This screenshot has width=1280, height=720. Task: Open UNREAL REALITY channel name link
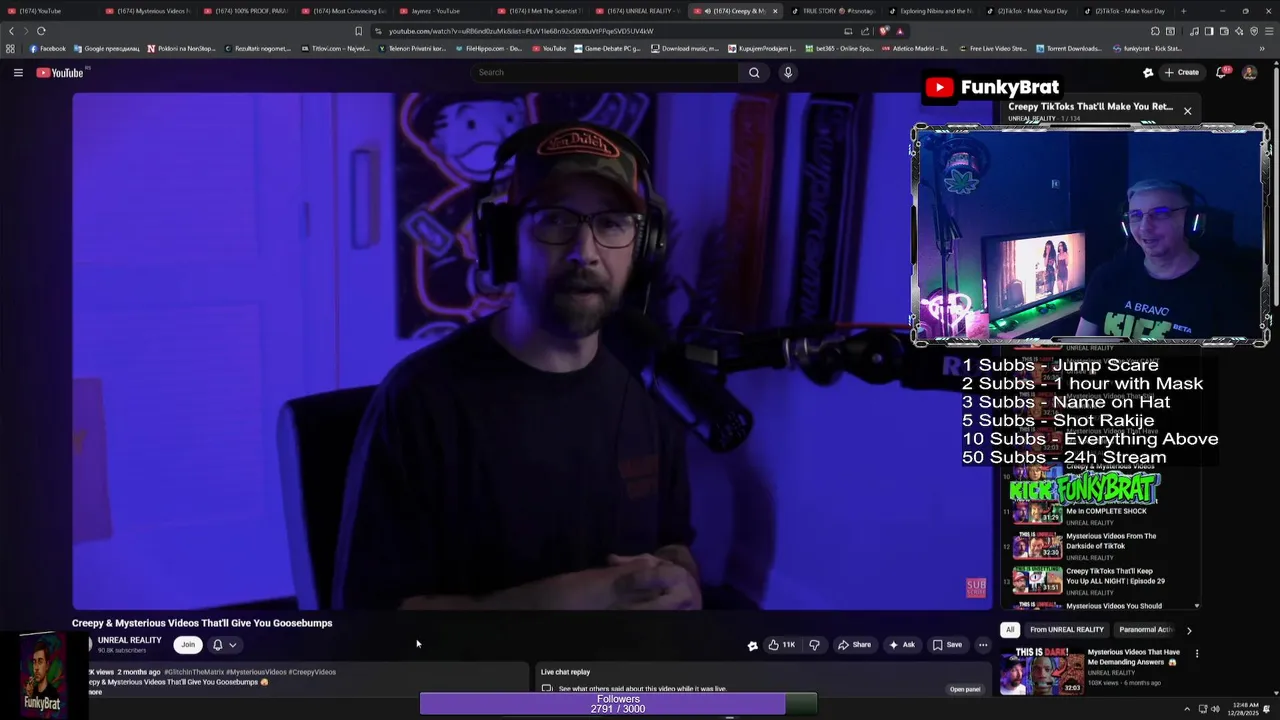coord(129,640)
